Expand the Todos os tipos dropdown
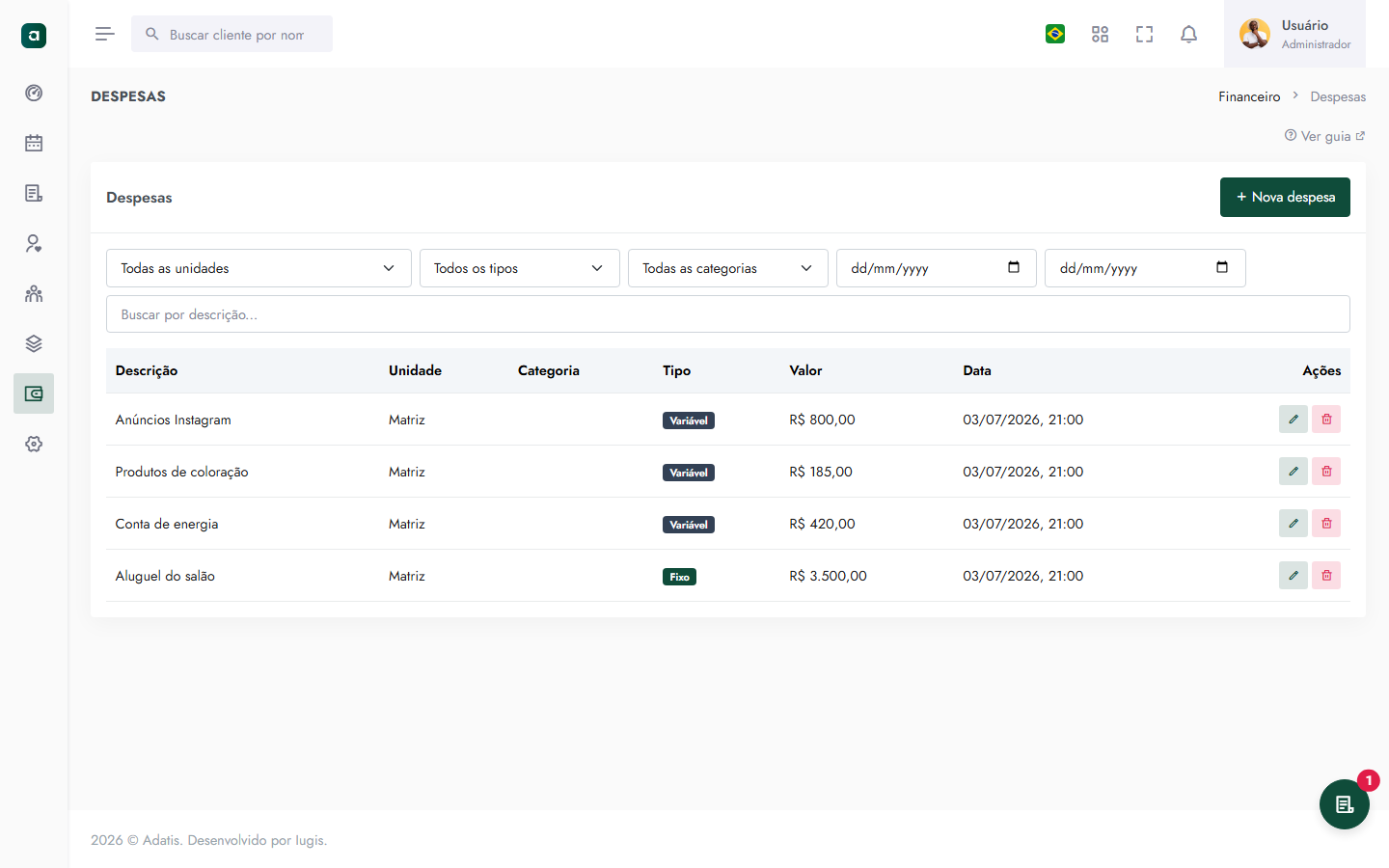 point(519,268)
